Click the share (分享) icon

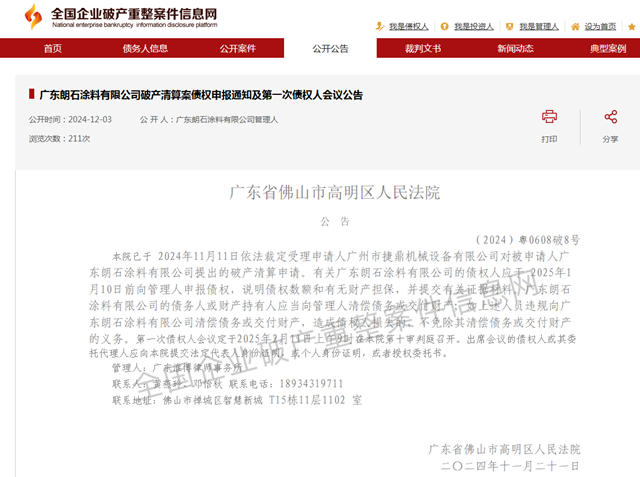[x=611, y=117]
